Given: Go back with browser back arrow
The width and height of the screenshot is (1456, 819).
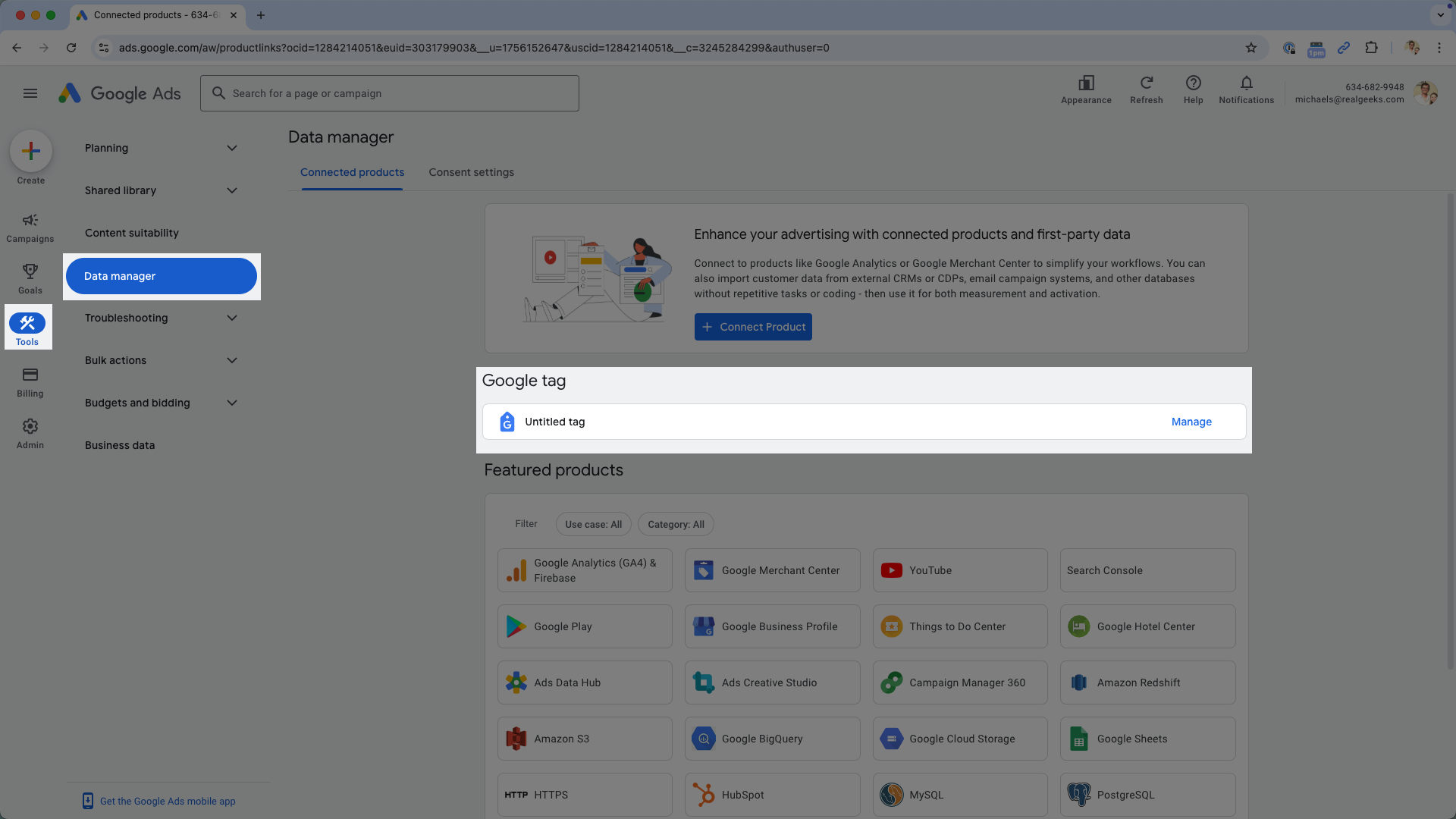Looking at the screenshot, I should pos(17,48).
